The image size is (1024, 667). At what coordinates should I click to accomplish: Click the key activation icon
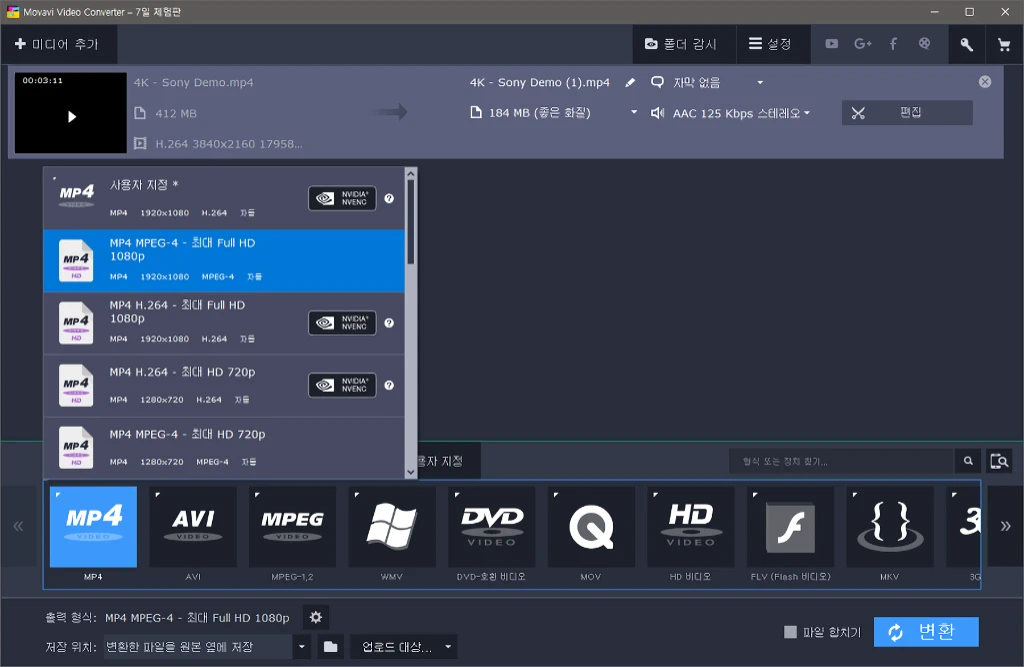tap(967, 44)
